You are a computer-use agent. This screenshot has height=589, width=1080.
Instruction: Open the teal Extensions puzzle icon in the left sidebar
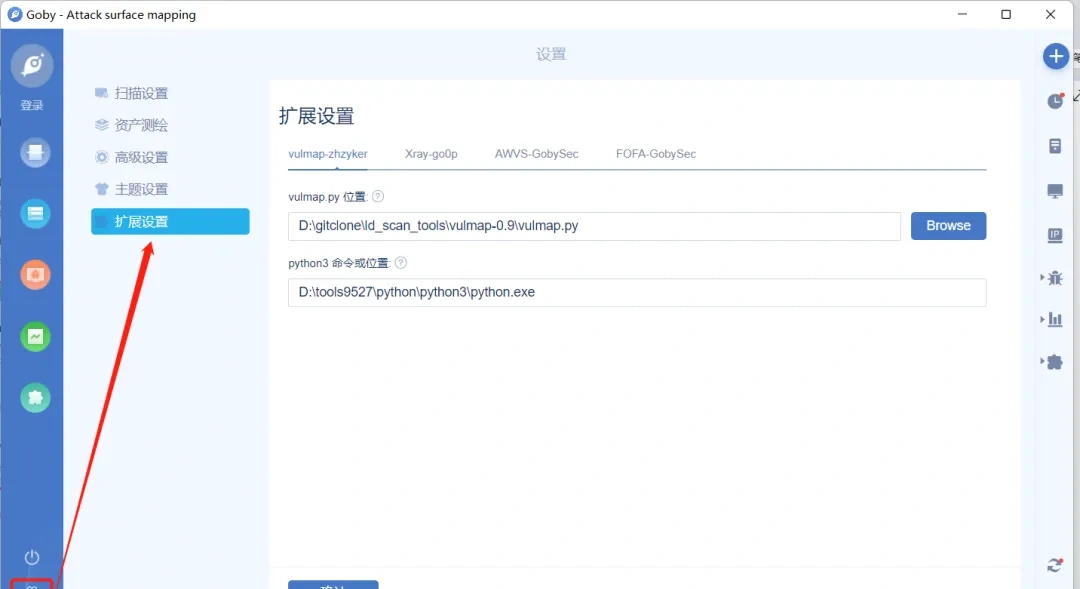click(x=35, y=397)
